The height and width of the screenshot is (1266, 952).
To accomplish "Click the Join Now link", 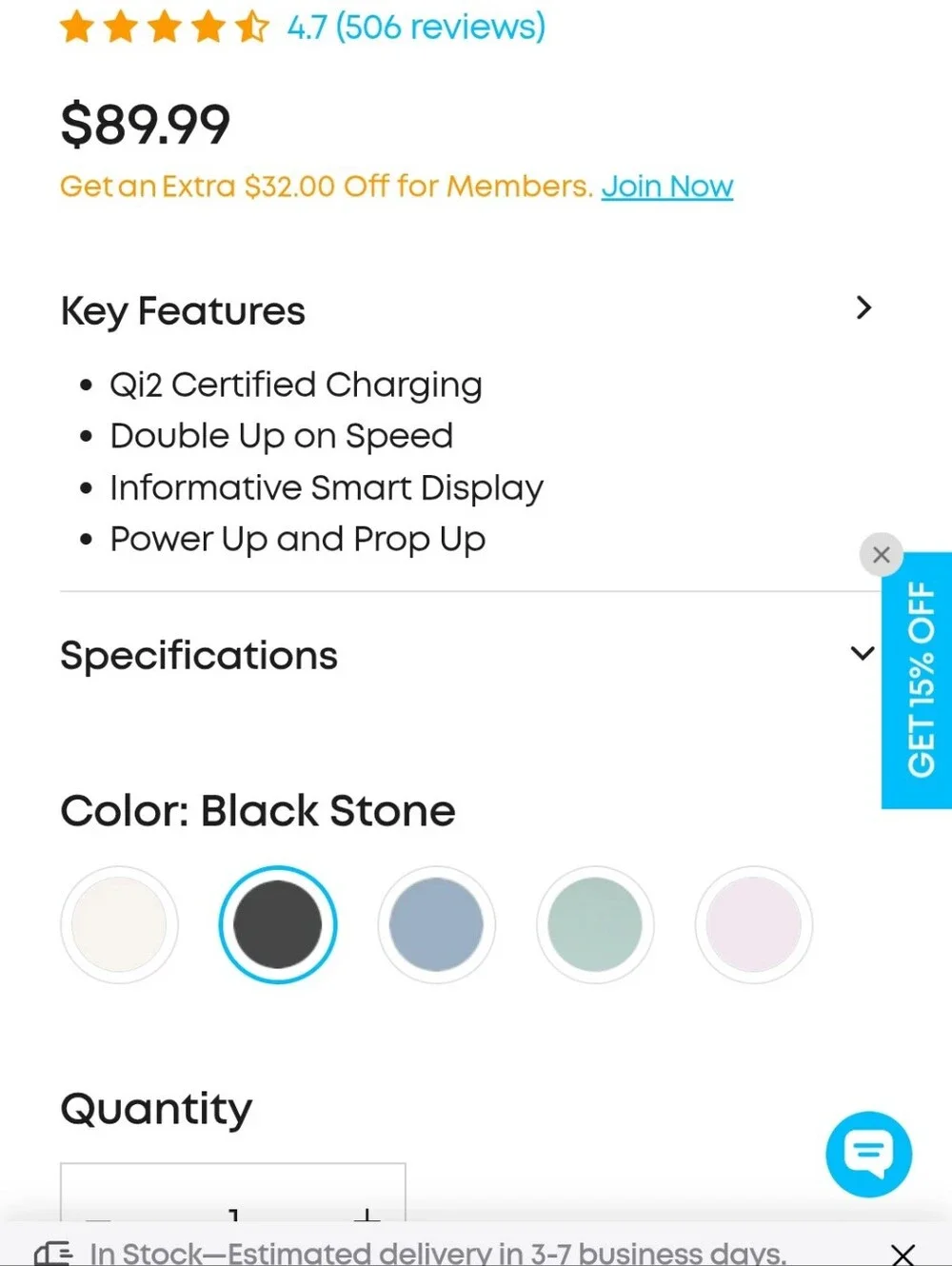I will coord(667,186).
